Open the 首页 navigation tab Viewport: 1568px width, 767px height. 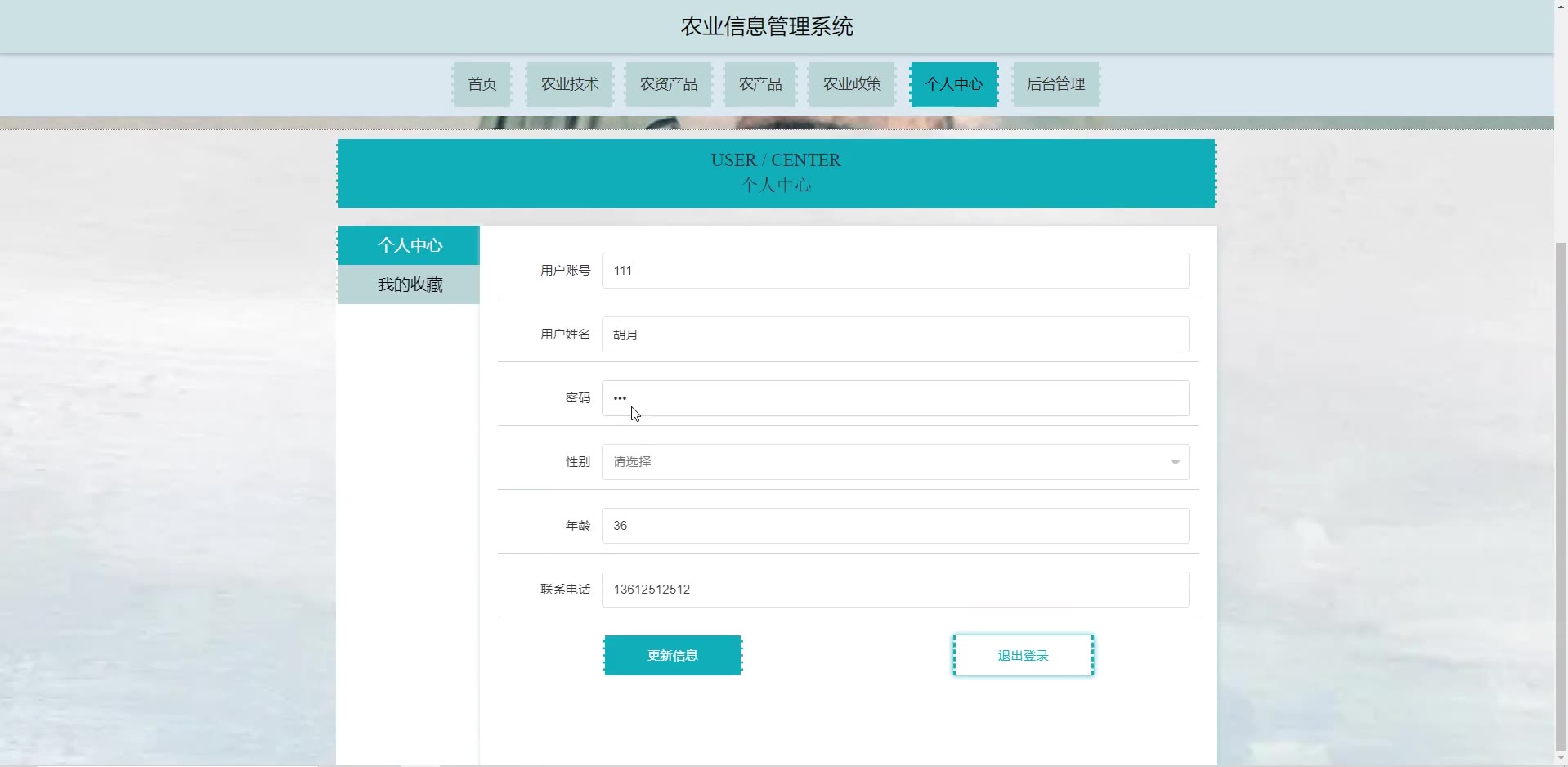(x=482, y=84)
